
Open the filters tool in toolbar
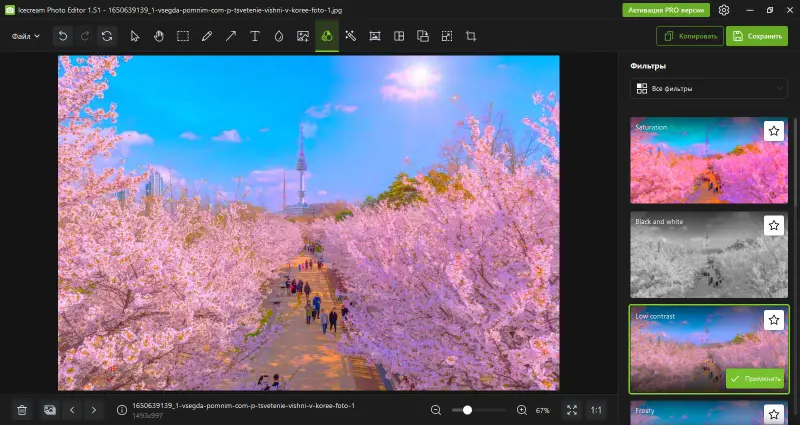click(x=327, y=36)
